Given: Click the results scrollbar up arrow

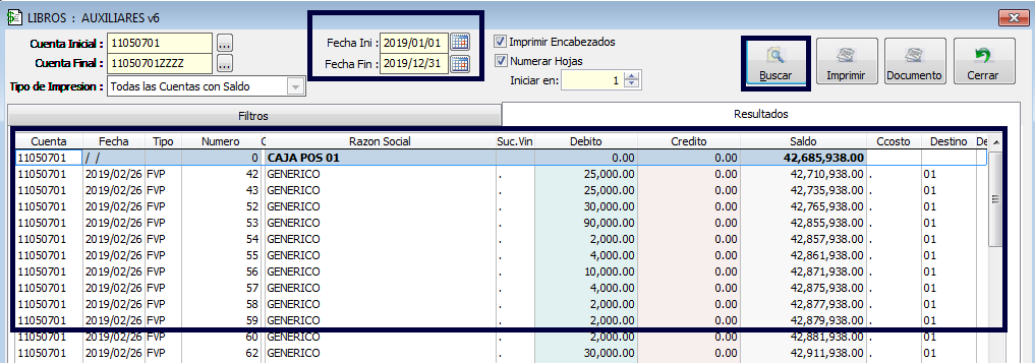Looking at the screenshot, I should [x=995, y=142].
